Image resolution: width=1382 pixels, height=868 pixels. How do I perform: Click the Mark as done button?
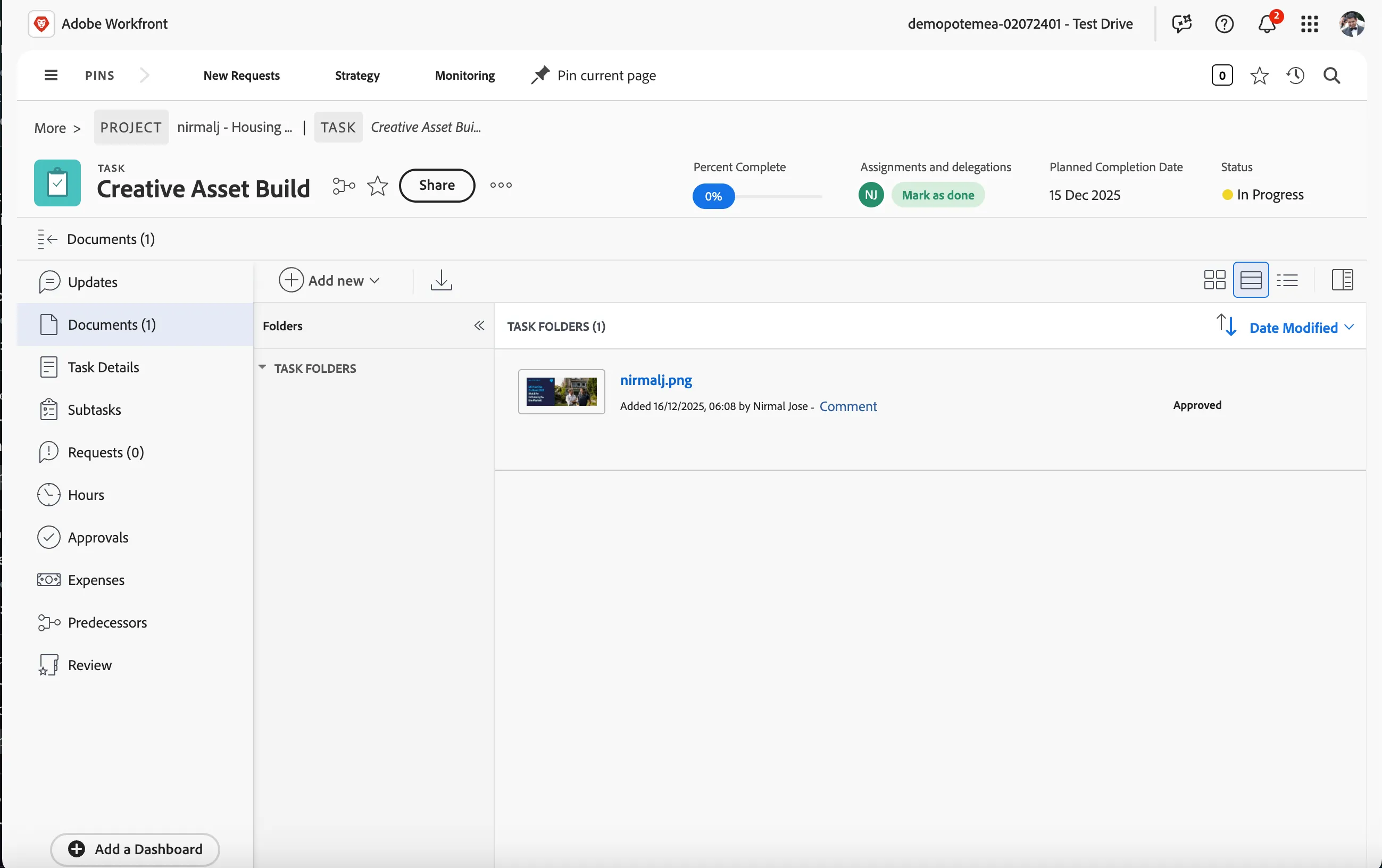pyautogui.click(x=938, y=195)
